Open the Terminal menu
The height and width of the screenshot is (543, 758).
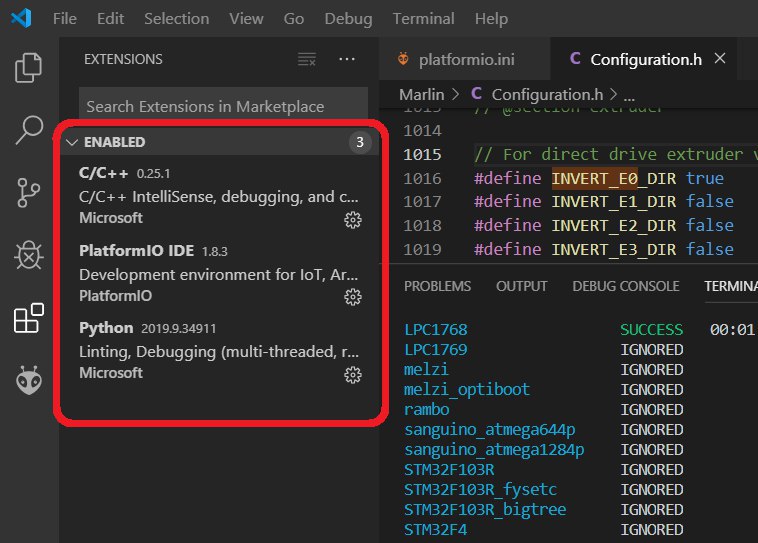coord(423,19)
